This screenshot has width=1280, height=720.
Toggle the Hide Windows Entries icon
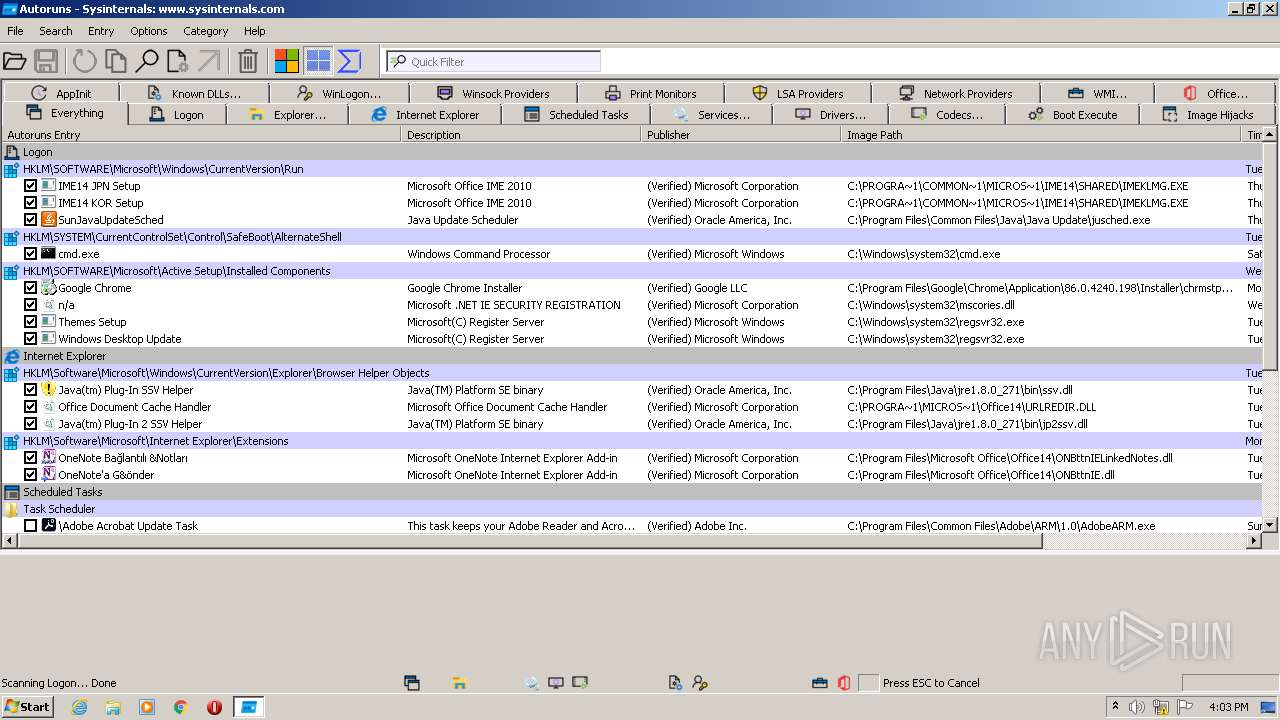coord(318,62)
